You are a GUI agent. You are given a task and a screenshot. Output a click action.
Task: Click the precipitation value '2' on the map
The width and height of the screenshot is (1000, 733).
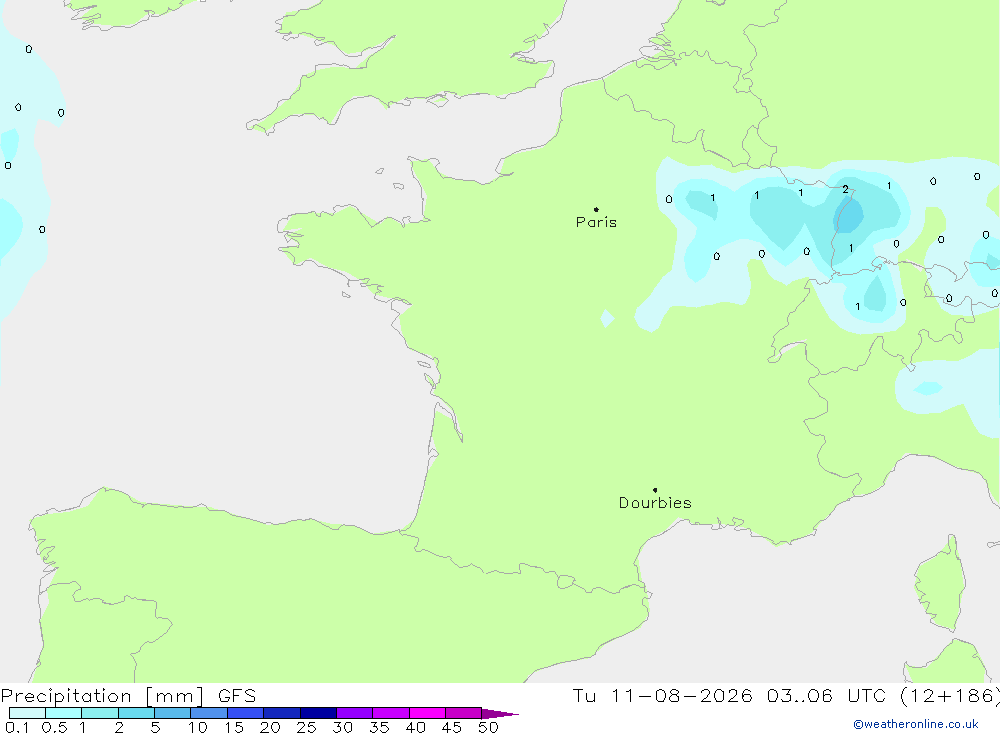click(x=846, y=189)
